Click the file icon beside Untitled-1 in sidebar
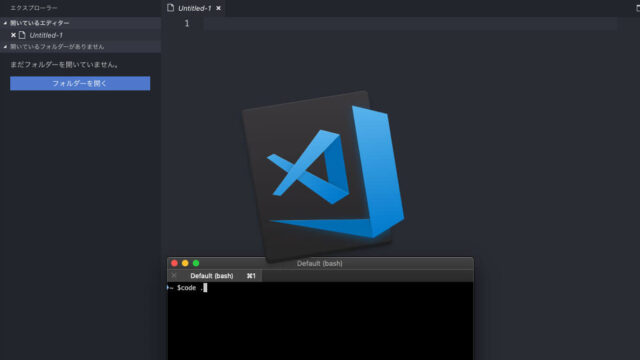This screenshot has height=360, width=640. (22, 35)
